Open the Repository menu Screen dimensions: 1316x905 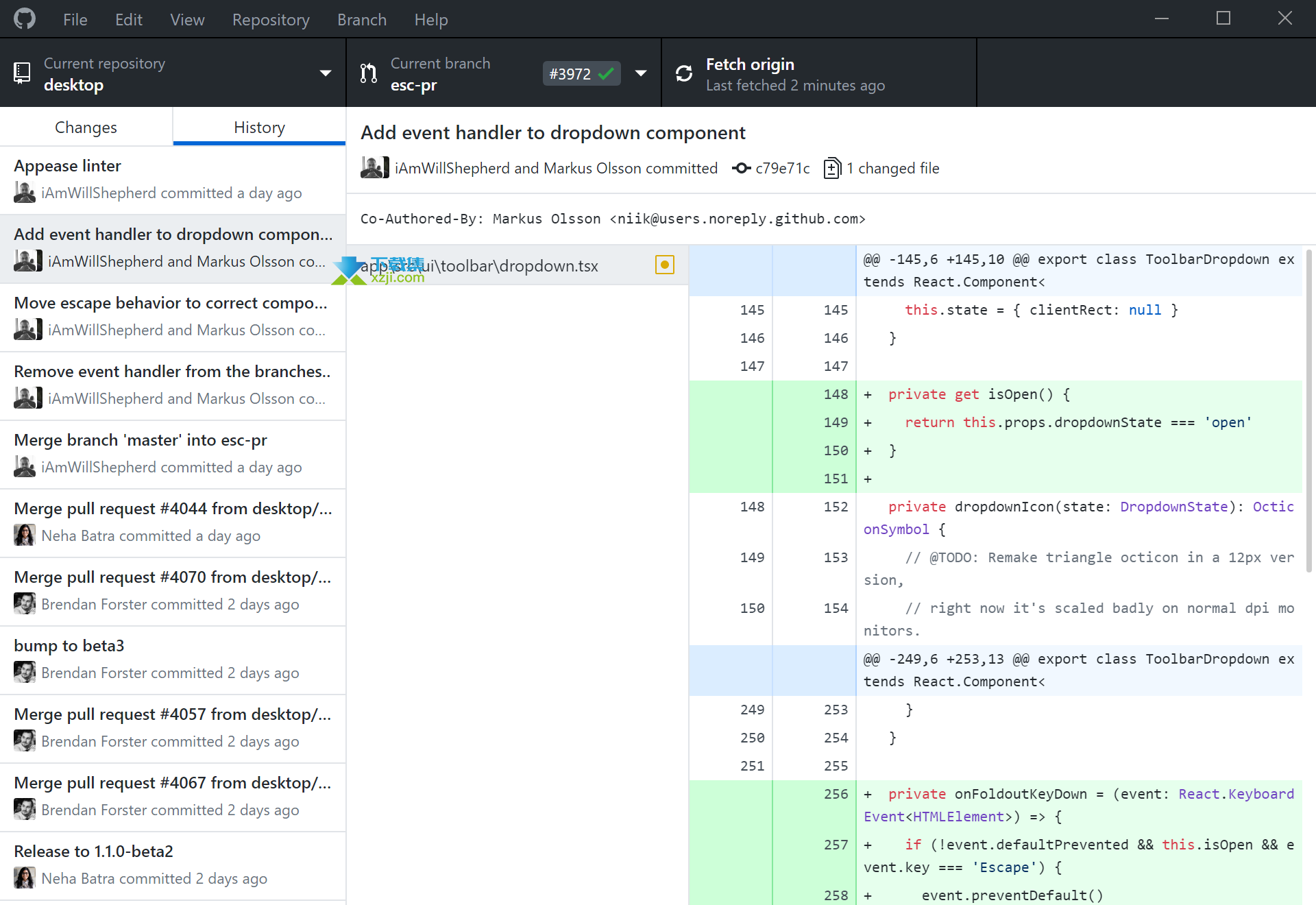coord(271,20)
